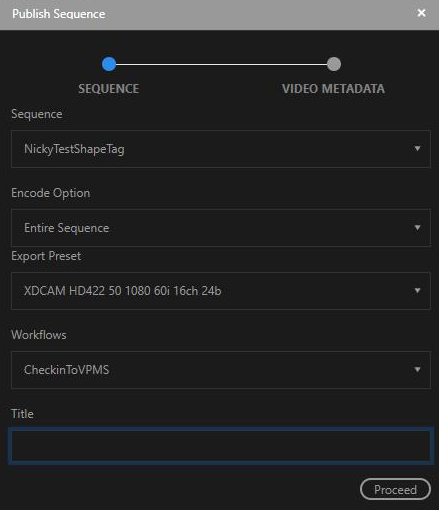Switch to the VIDEO METADATA step label

pos(333,89)
